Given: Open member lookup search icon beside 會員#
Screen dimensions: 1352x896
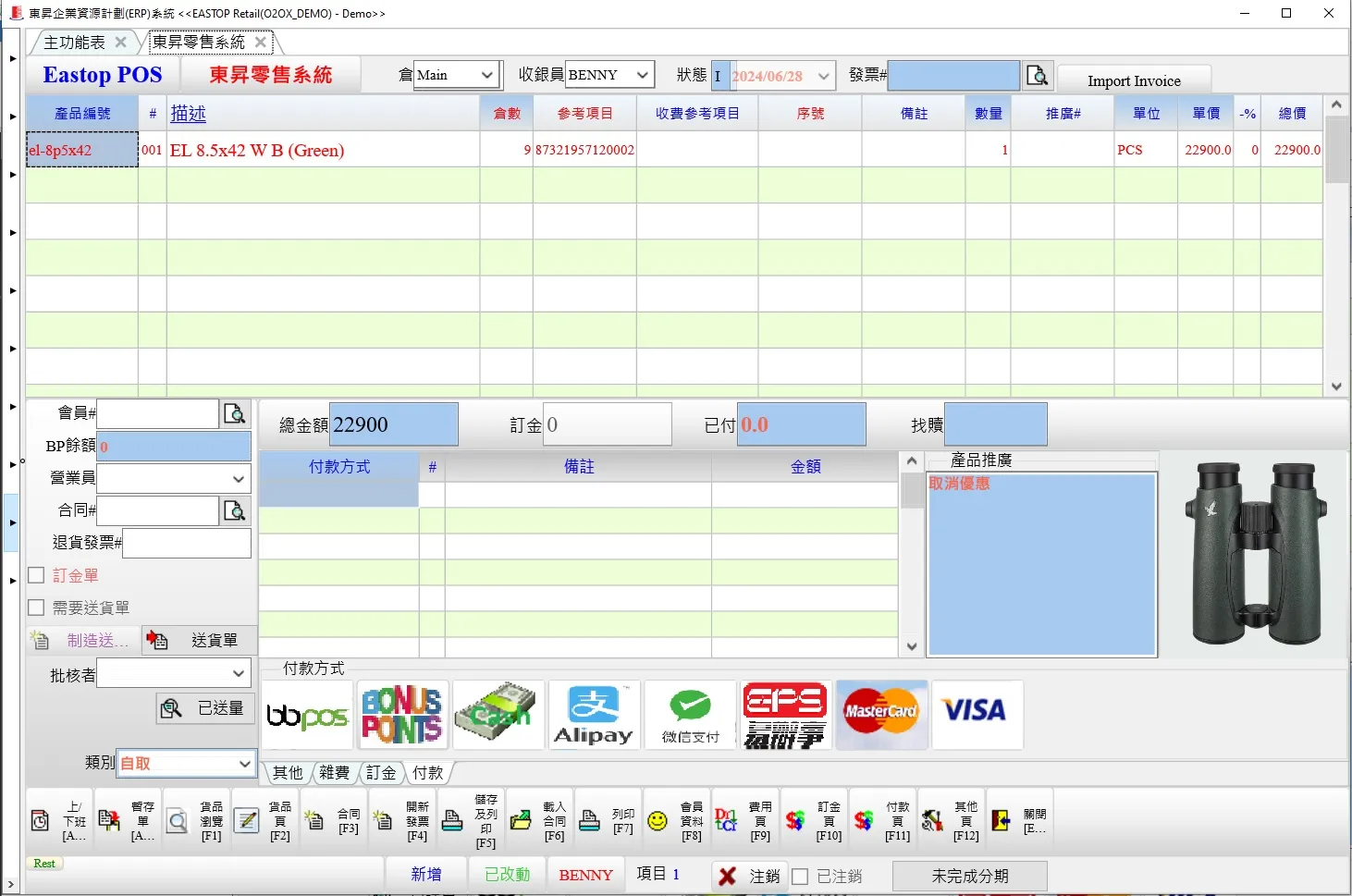Looking at the screenshot, I should point(235,413).
